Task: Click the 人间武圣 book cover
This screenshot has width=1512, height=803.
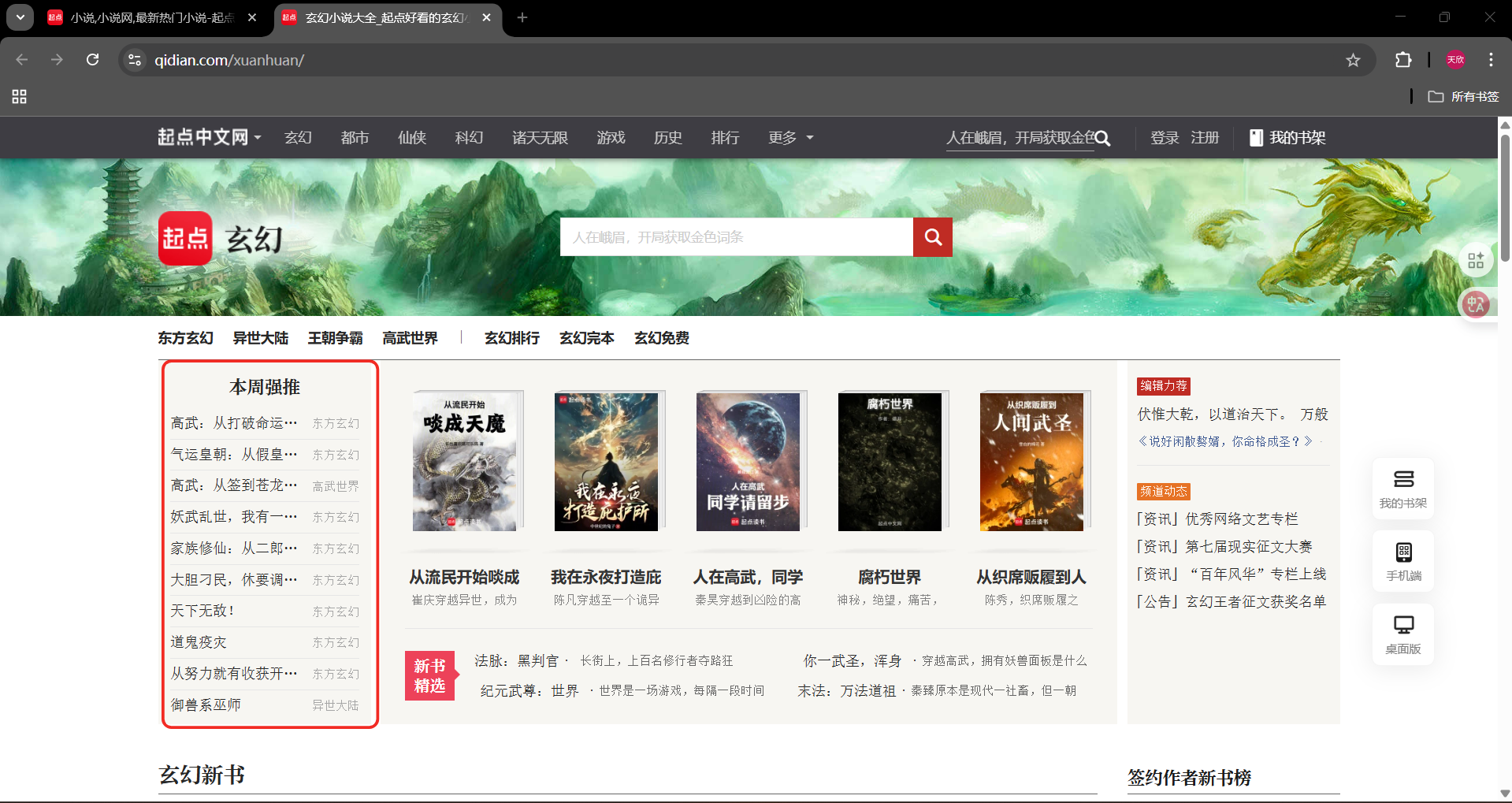Action: [x=1032, y=462]
